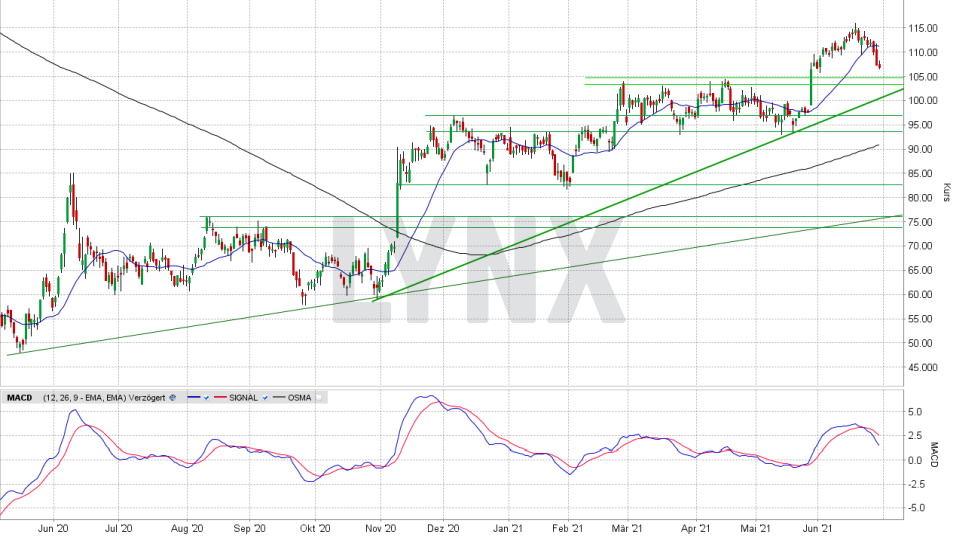
Task: Click the SIGNAL legend label
Action: 243,398
